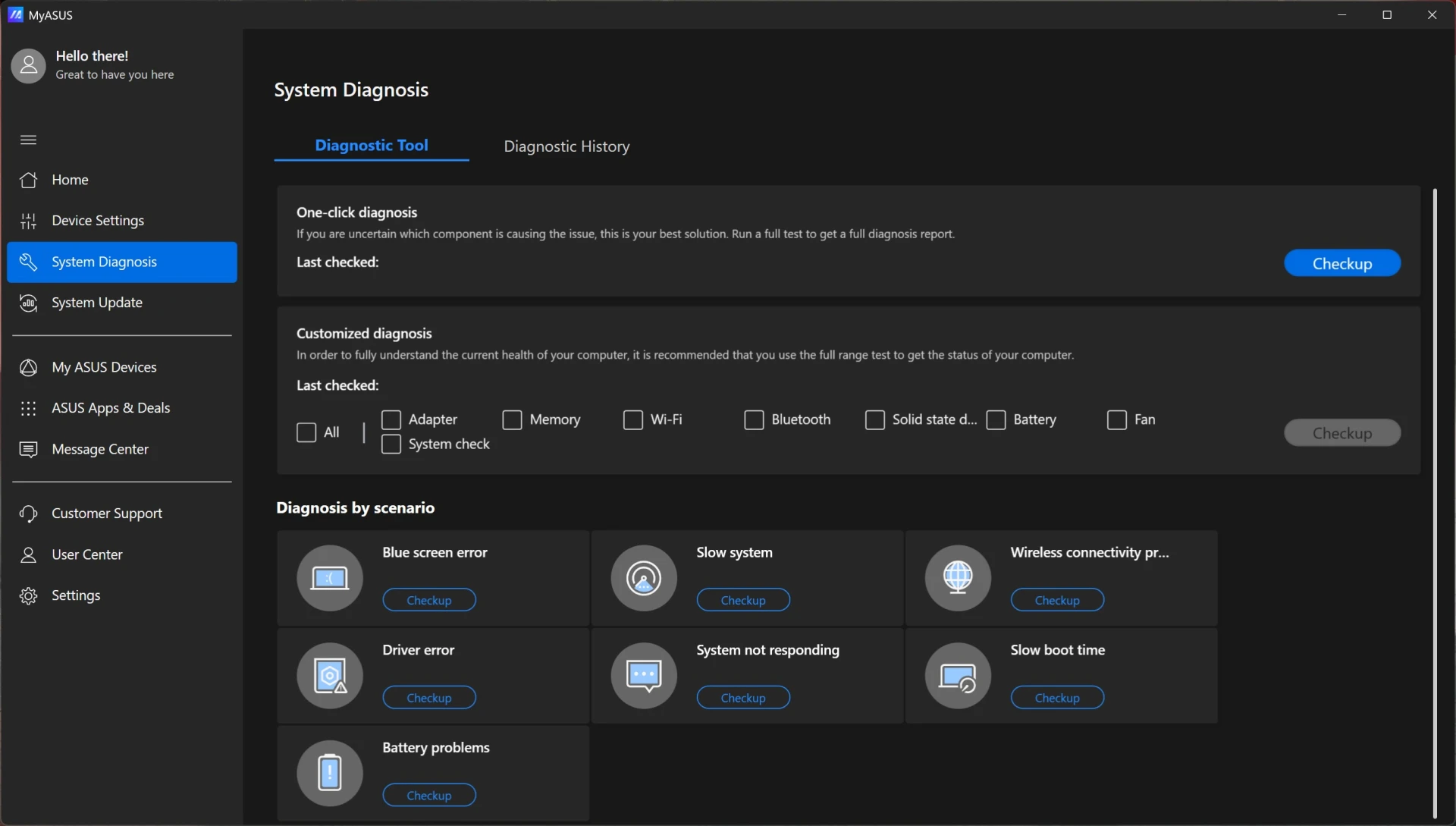Image resolution: width=1456 pixels, height=826 pixels.
Task: Click the MyASUS logo in title bar
Action: [15, 14]
